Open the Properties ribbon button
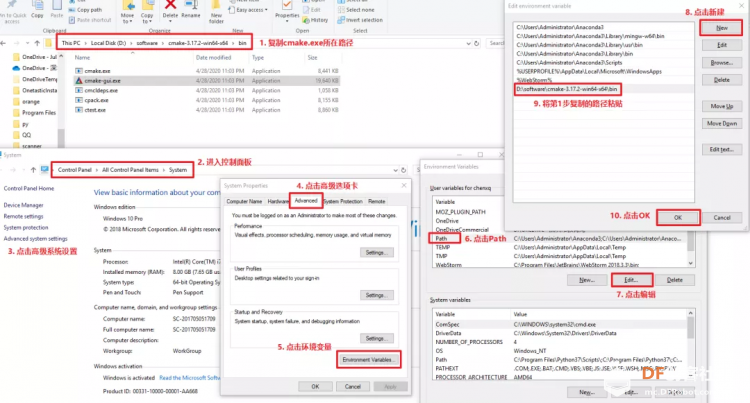 [287, 11]
